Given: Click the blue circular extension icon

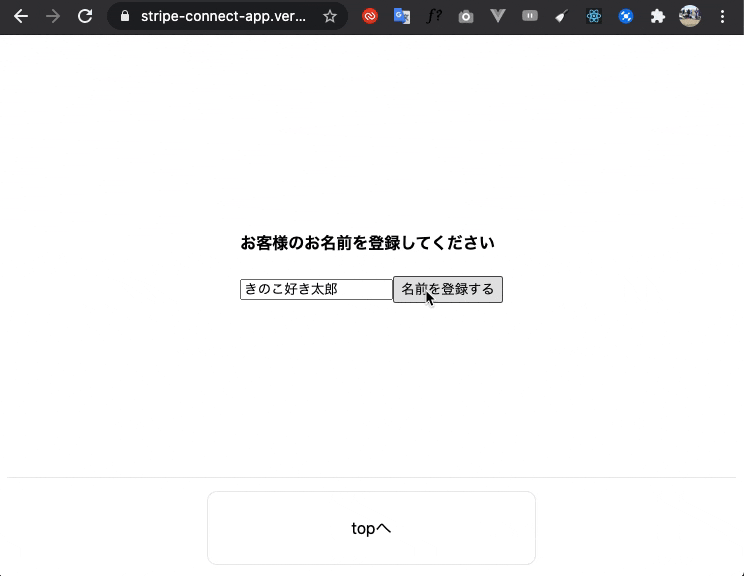Looking at the screenshot, I should click(x=626, y=17).
